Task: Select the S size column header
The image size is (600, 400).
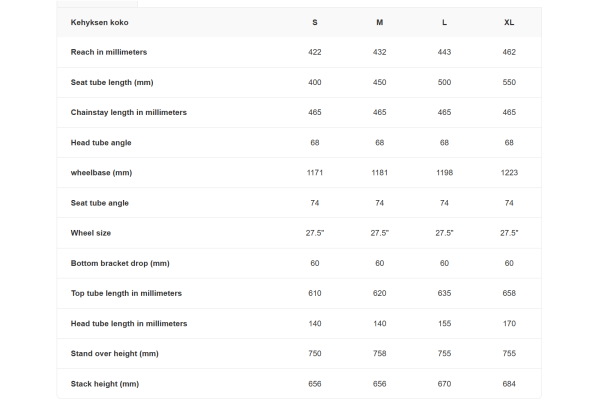Action: [x=315, y=22]
